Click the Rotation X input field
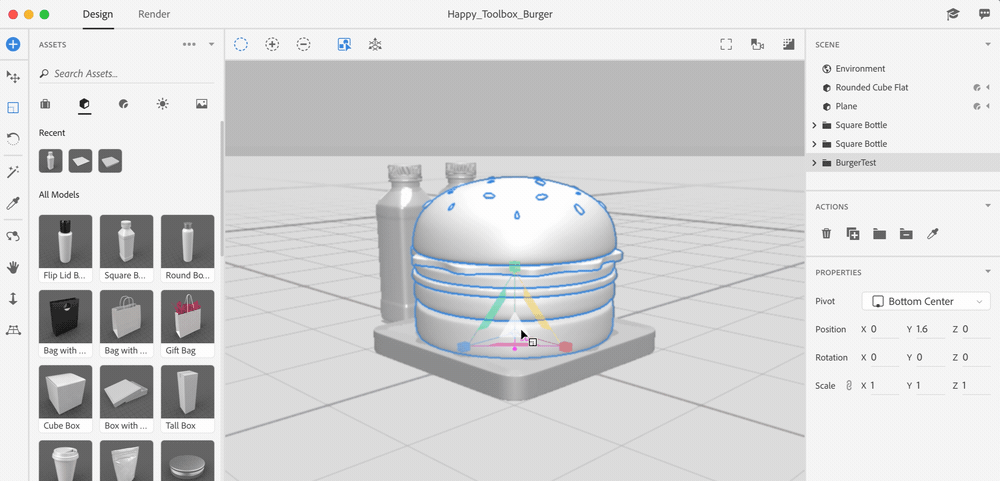Viewport: 1000px width, 481px height. [884, 358]
